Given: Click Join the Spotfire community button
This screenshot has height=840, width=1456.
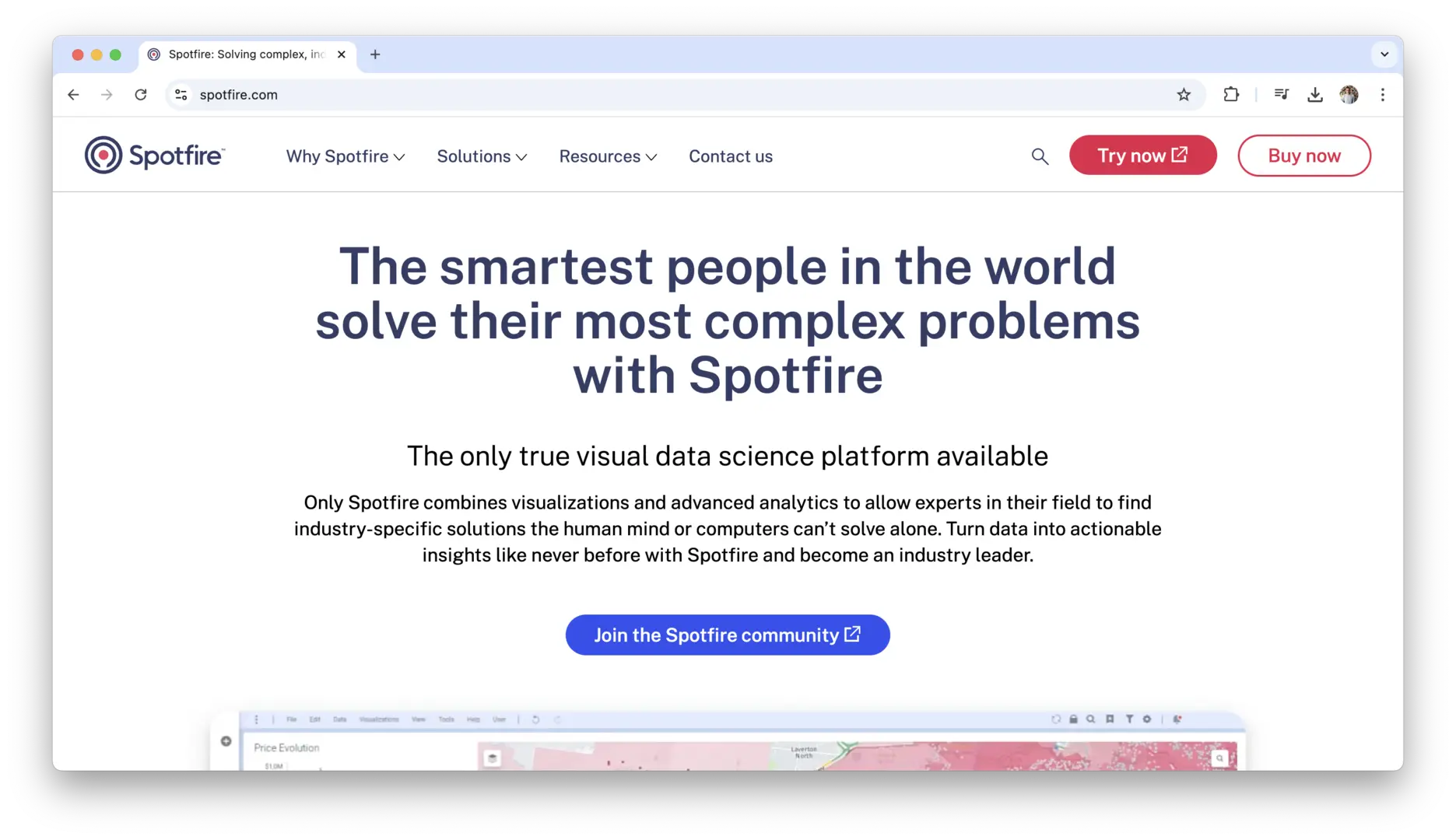Looking at the screenshot, I should click(x=728, y=635).
